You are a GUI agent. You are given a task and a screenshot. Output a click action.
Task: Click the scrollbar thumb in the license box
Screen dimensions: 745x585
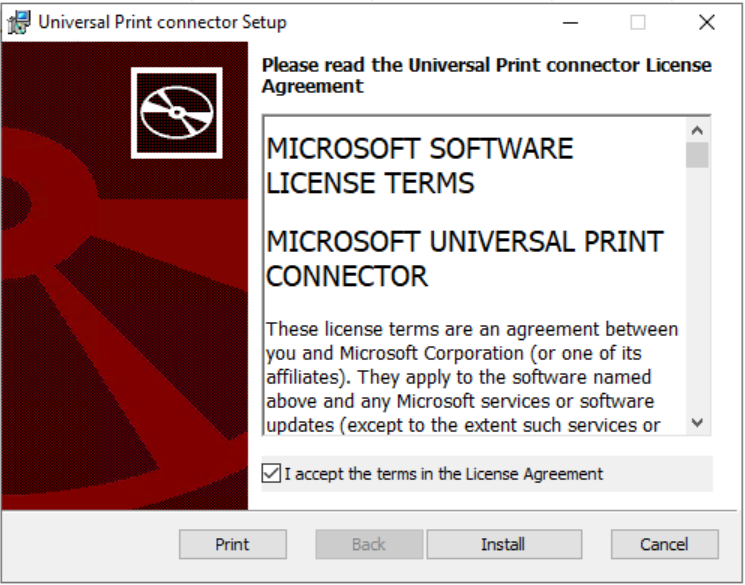697,155
